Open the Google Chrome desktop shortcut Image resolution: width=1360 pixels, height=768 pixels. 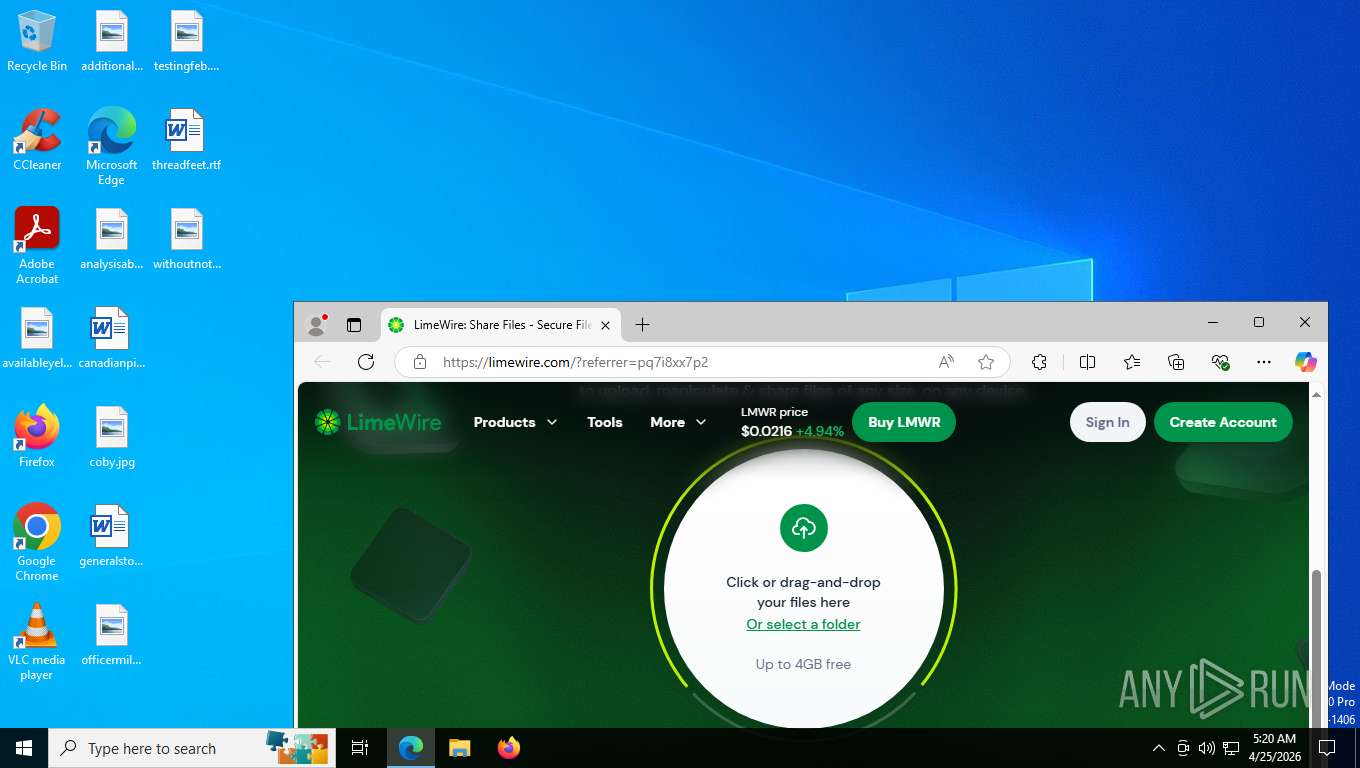(37, 542)
